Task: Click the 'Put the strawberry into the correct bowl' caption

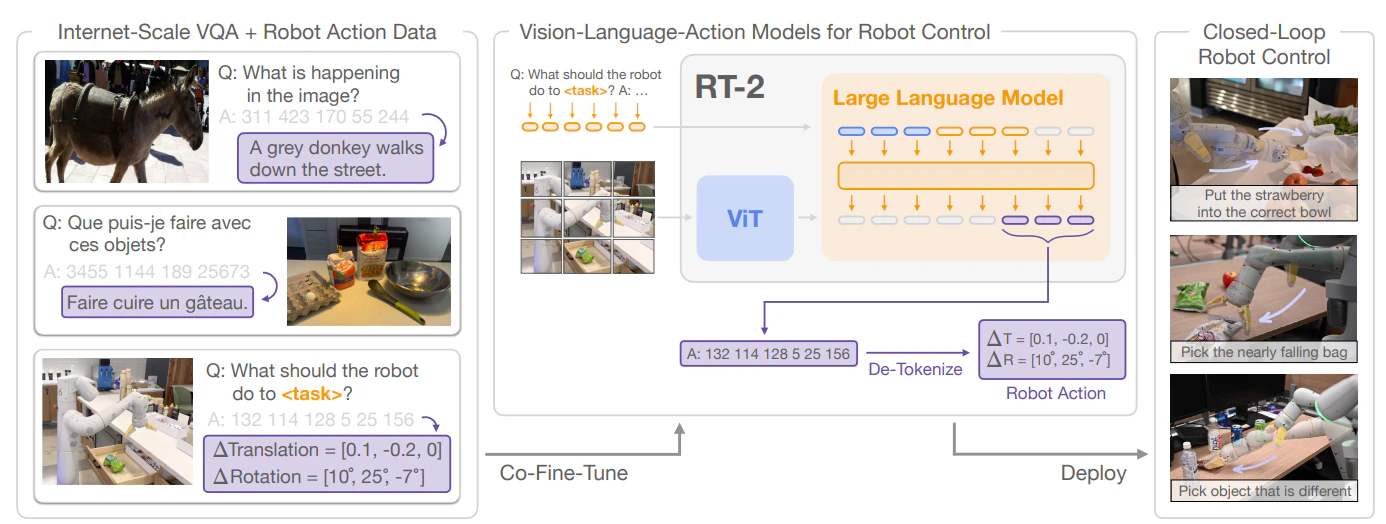Action: [1265, 204]
